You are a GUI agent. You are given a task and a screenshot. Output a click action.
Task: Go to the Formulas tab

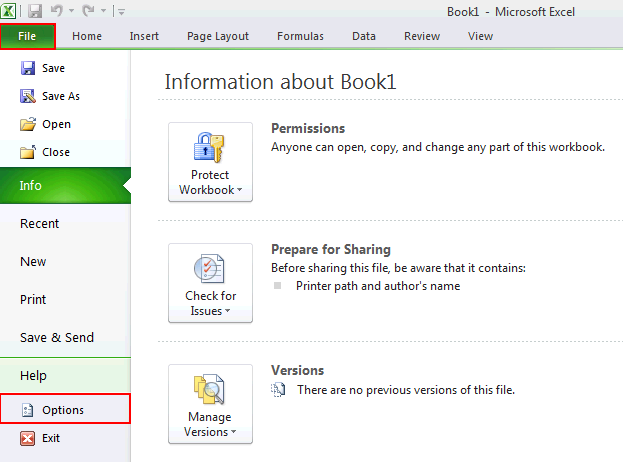click(300, 36)
